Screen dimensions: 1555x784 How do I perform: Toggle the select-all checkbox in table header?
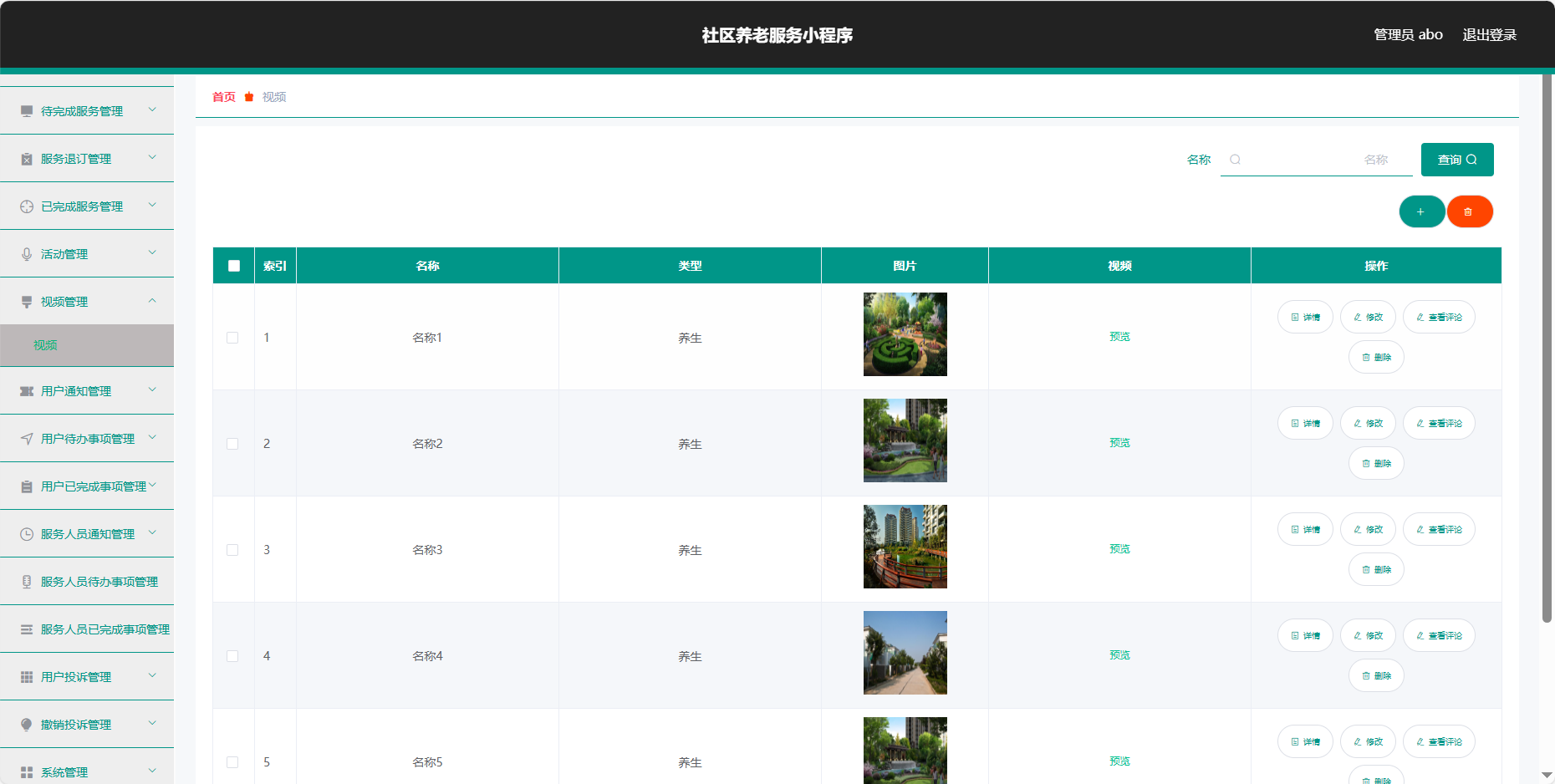pyautogui.click(x=234, y=266)
